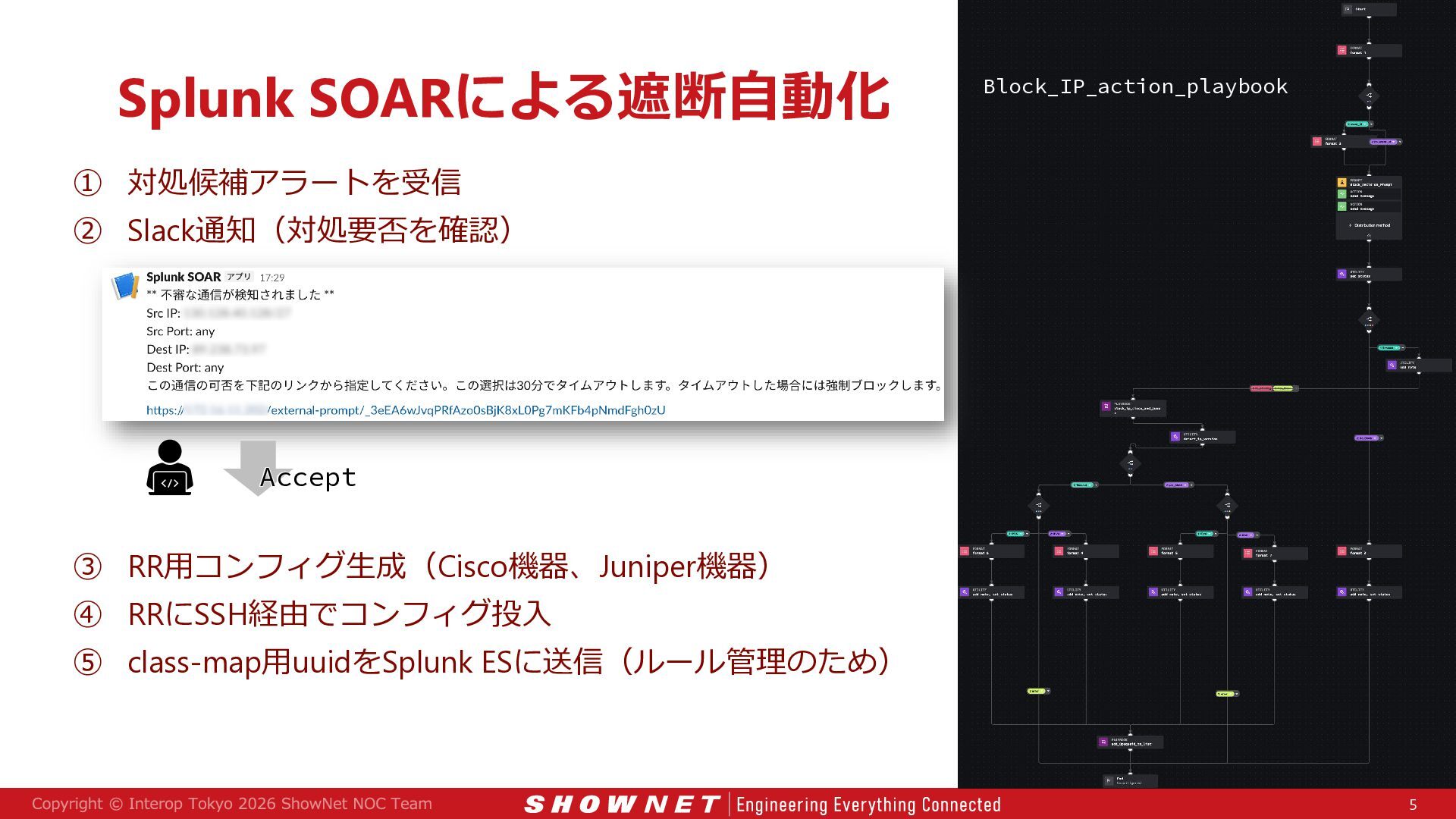The width and height of the screenshot is (1456, 819).
Task: Open the external-prompt link in Slack message
Action: pyautogui.click(x=406, y=410)
